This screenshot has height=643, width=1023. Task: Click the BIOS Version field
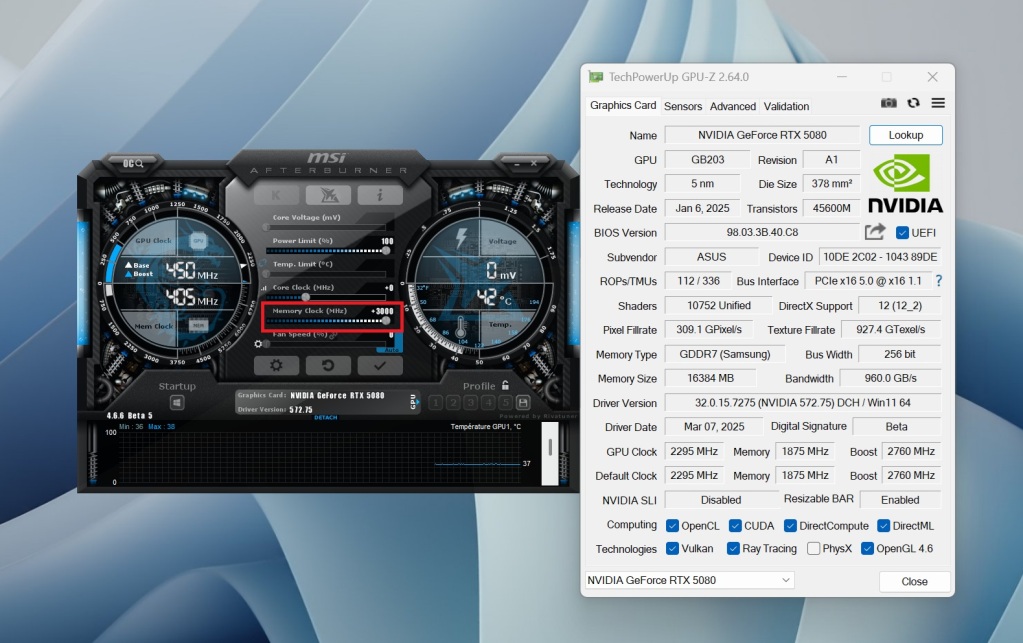(x=762, y=232)
